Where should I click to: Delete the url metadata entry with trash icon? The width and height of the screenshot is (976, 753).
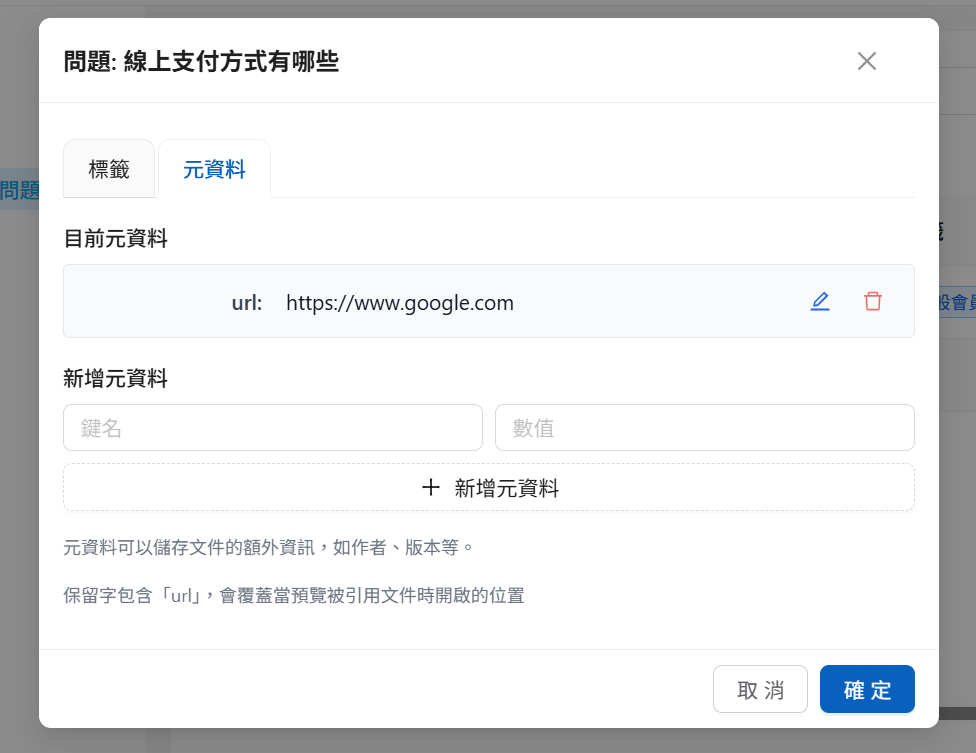point(873,301)
